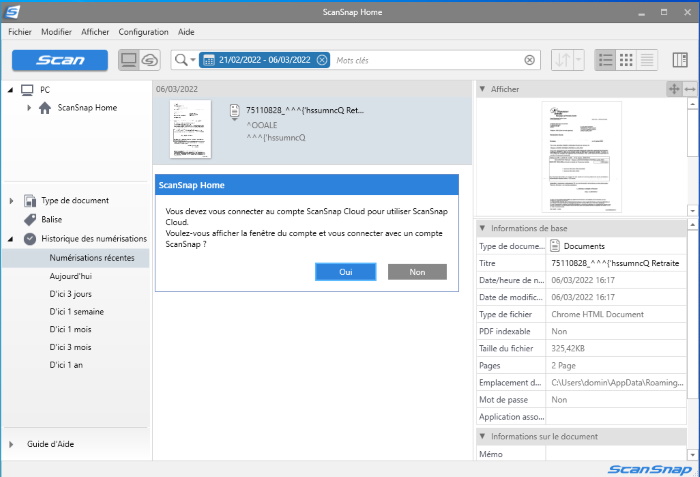Collapse the Afficher preview panel
This screenshot has height=477, width=700.
pos(482,89)
